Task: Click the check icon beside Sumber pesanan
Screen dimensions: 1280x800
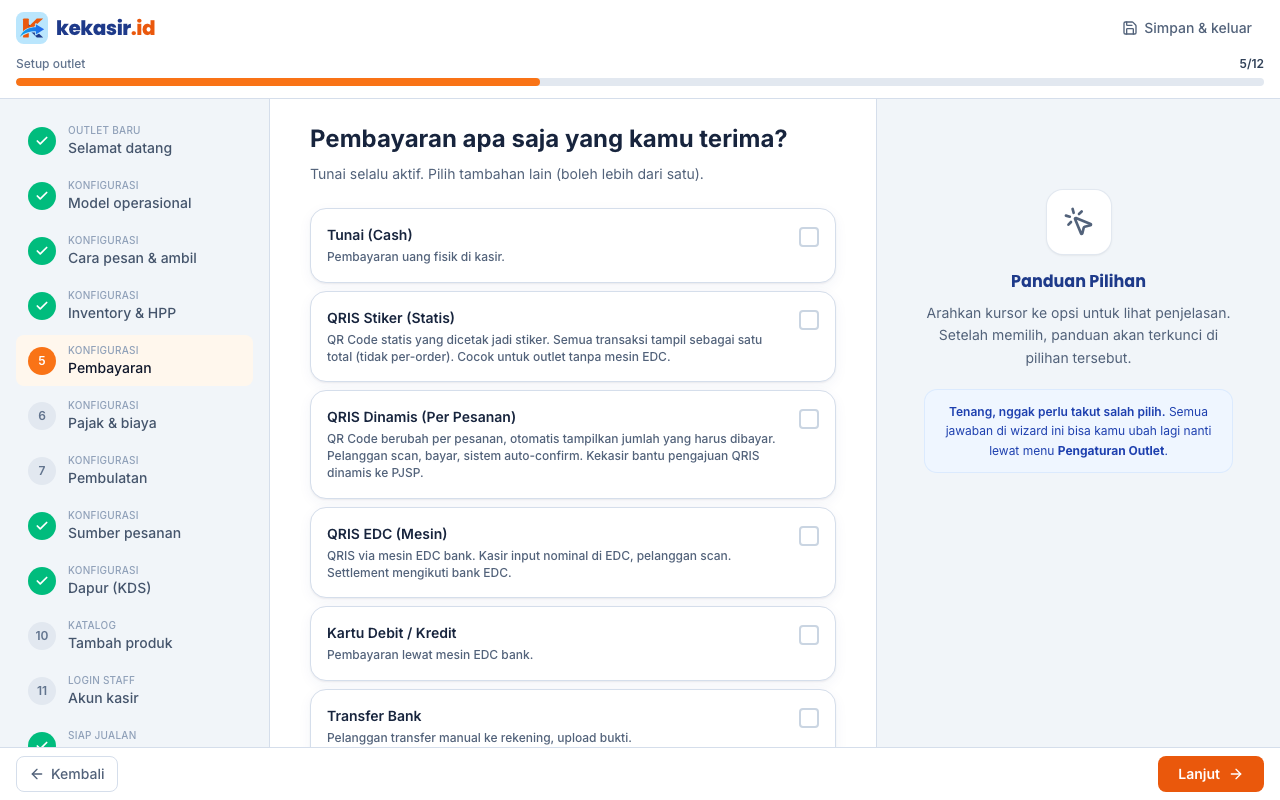Action: (42, 526)
